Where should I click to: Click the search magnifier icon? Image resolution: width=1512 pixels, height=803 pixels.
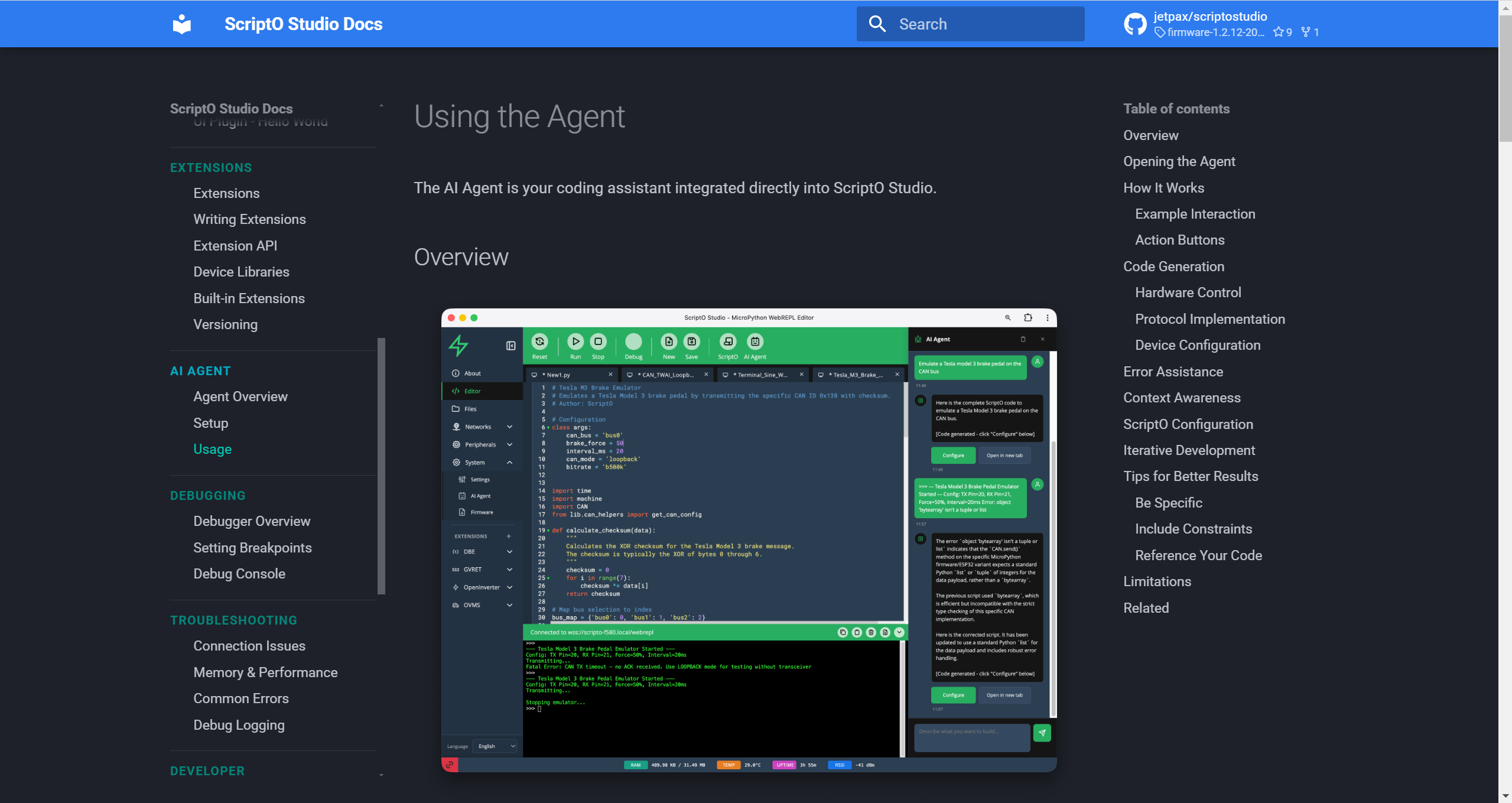point(877,24)
